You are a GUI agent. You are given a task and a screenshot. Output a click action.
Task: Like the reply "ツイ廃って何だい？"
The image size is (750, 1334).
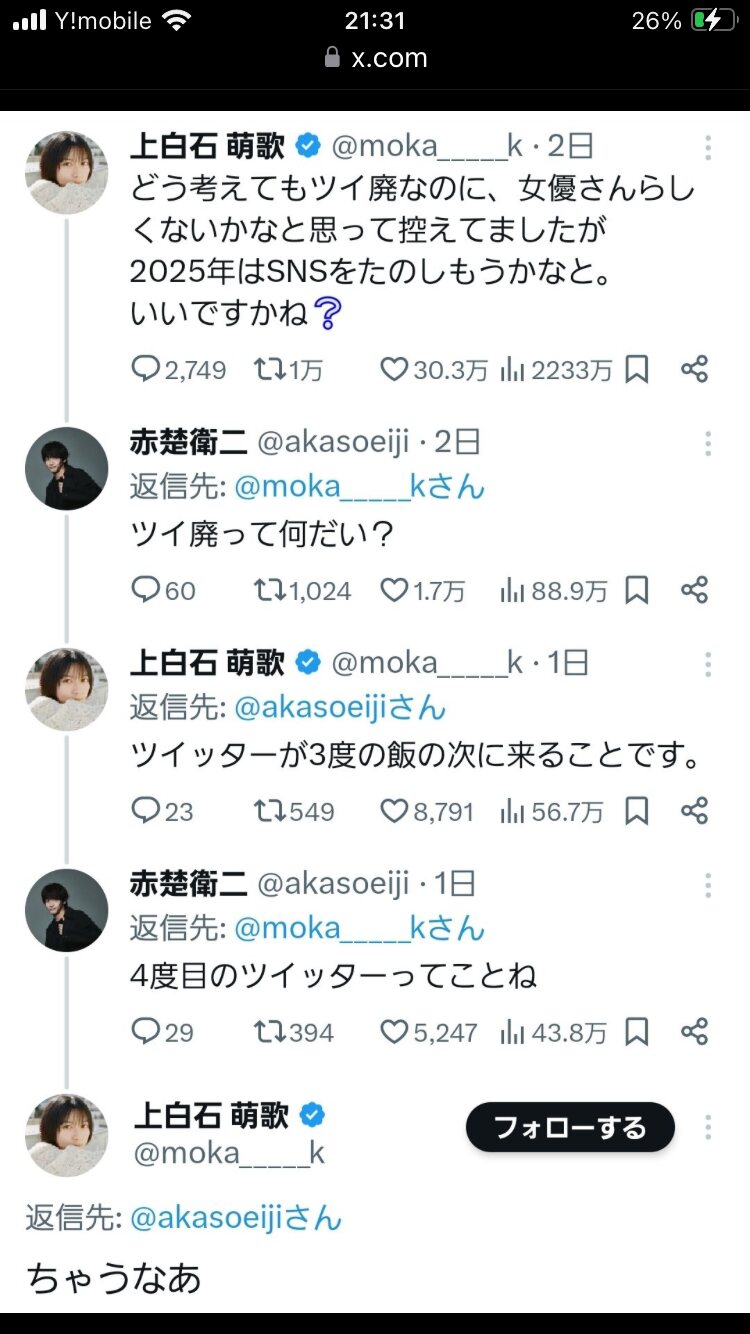pos(395,591)
